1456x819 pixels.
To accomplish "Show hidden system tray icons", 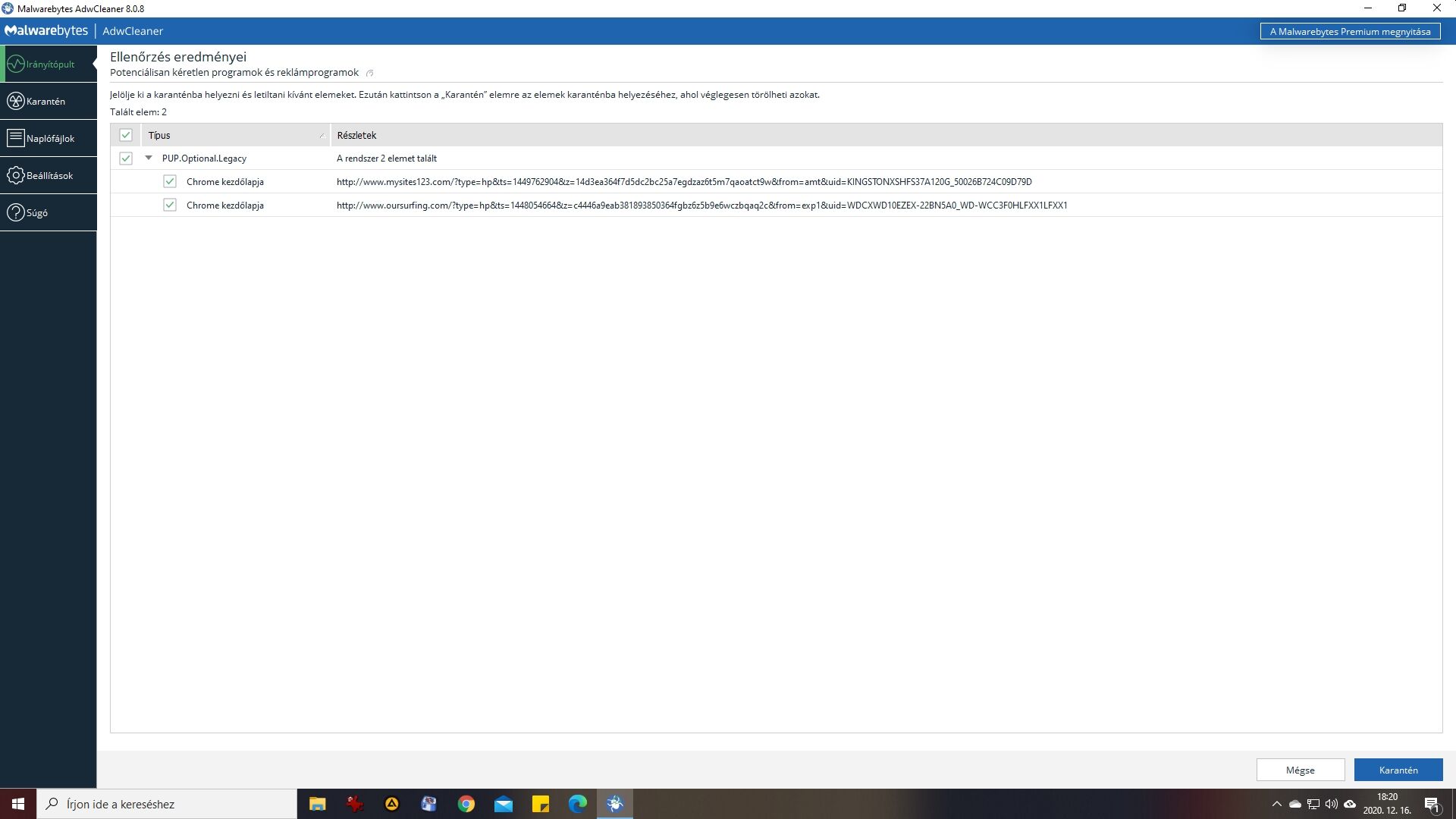I will 1276,804.
